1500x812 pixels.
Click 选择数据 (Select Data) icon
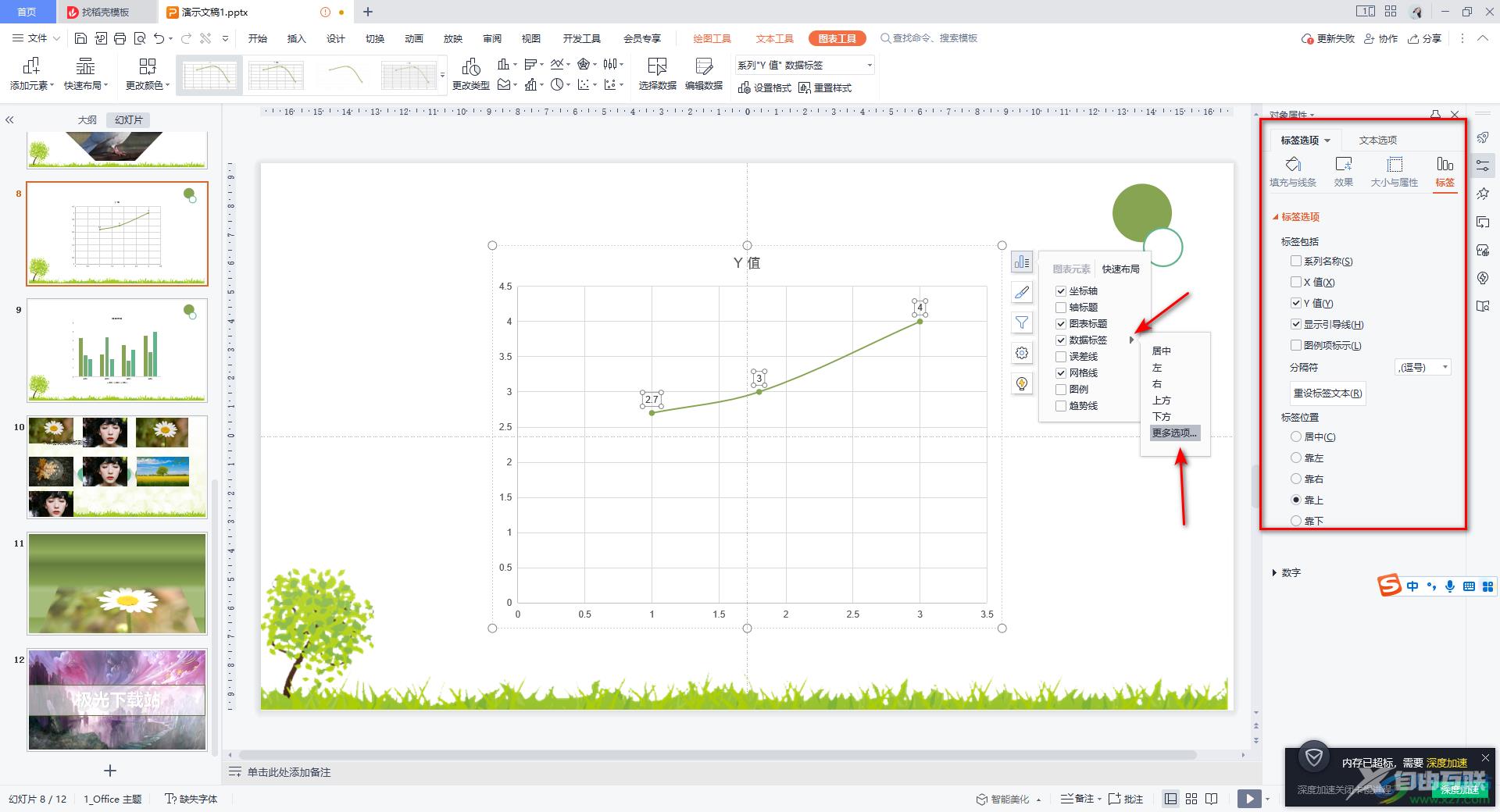point(657,75)
